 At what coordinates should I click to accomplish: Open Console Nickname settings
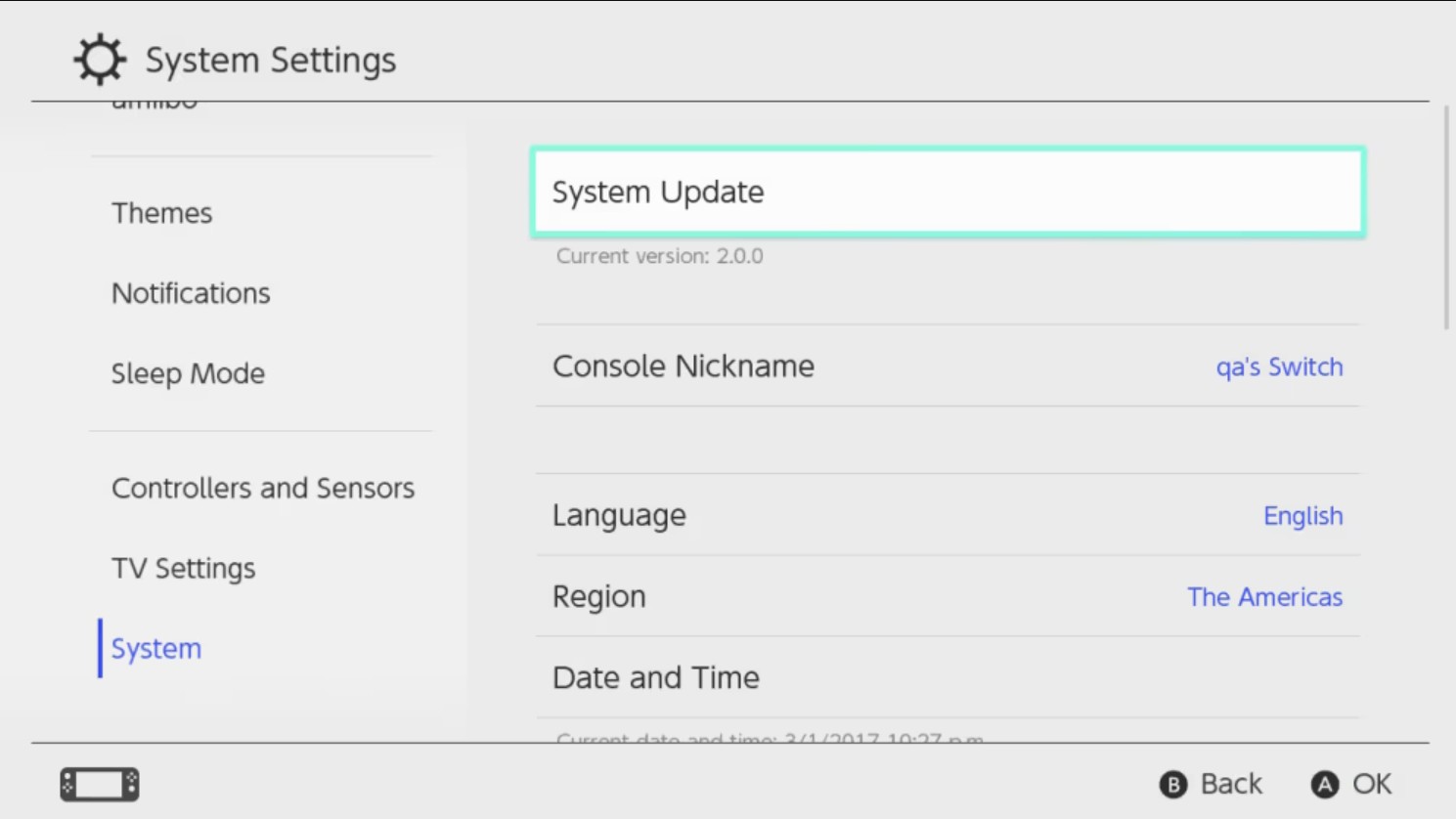(x=947, y=366)
